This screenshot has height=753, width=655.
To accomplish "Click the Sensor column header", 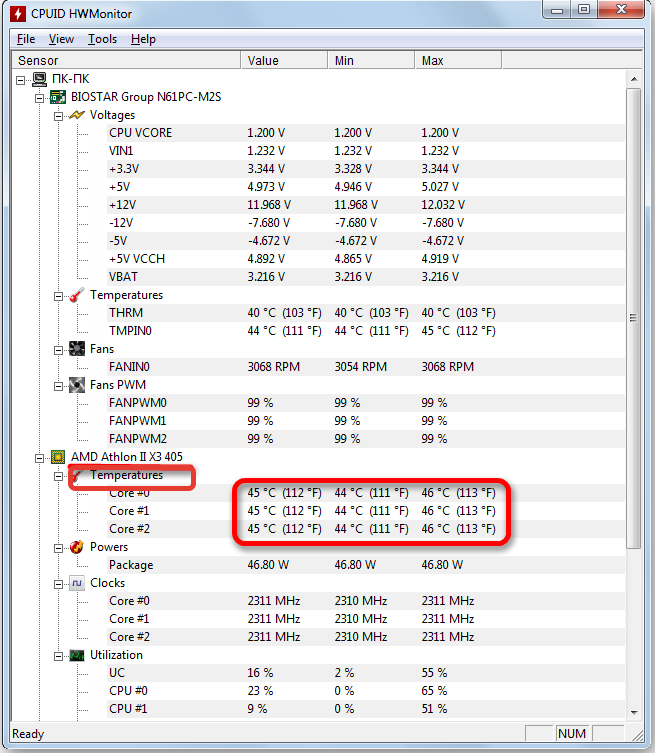I will tap(126, 61).
